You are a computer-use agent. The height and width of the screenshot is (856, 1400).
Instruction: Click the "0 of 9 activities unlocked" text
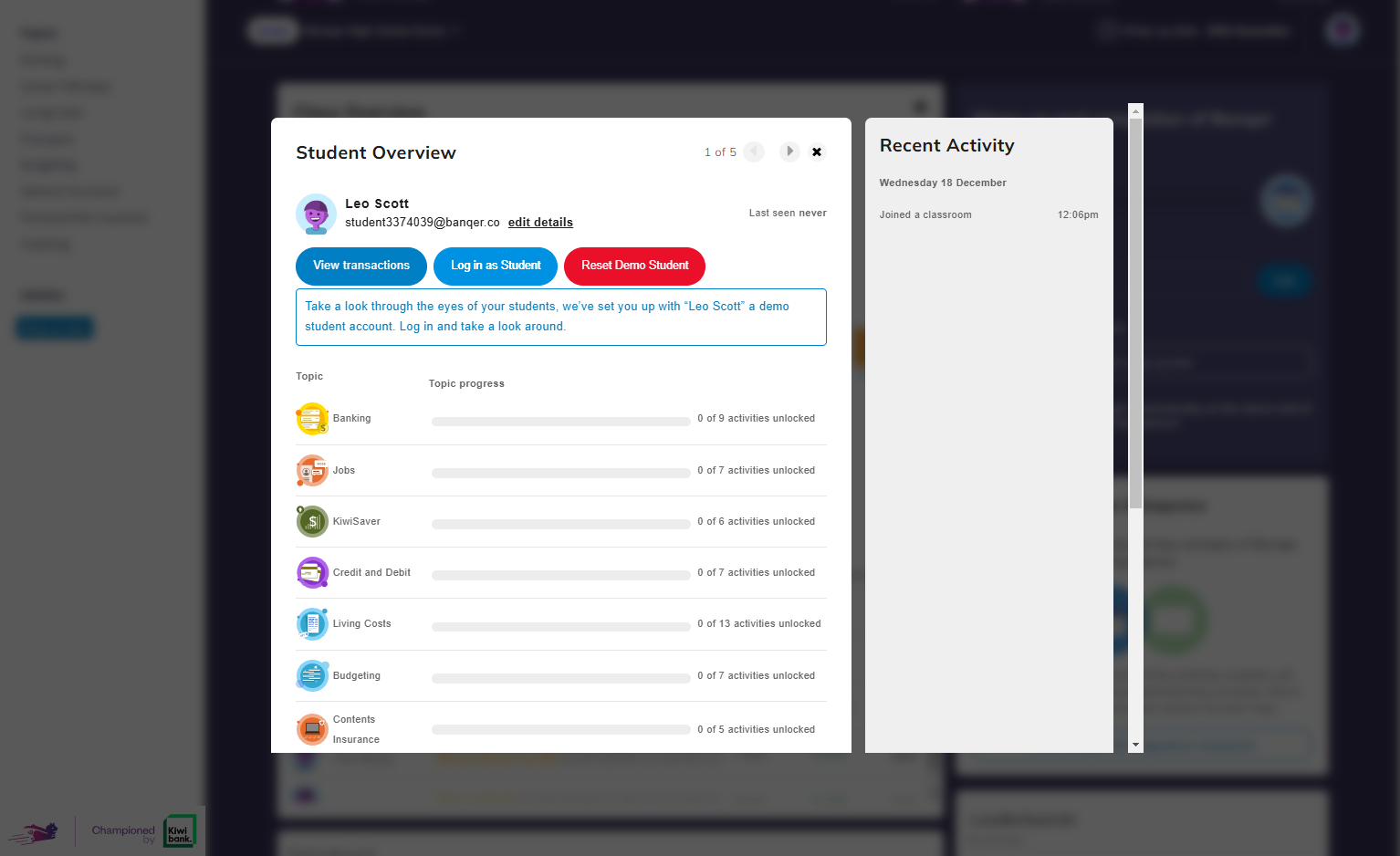tap(757, 419)
